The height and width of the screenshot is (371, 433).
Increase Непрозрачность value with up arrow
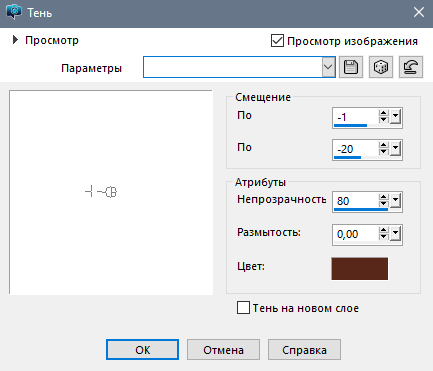click(x=384, y=197)
